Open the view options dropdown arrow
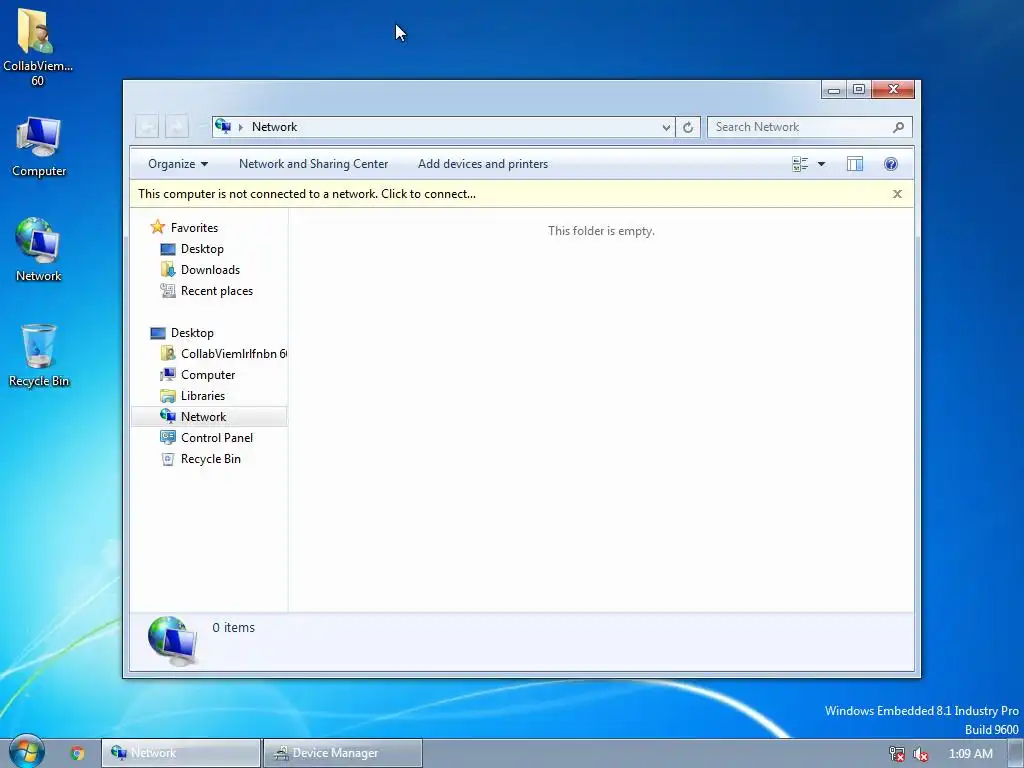Screen dimensions: 1024x768 (822, 164)
